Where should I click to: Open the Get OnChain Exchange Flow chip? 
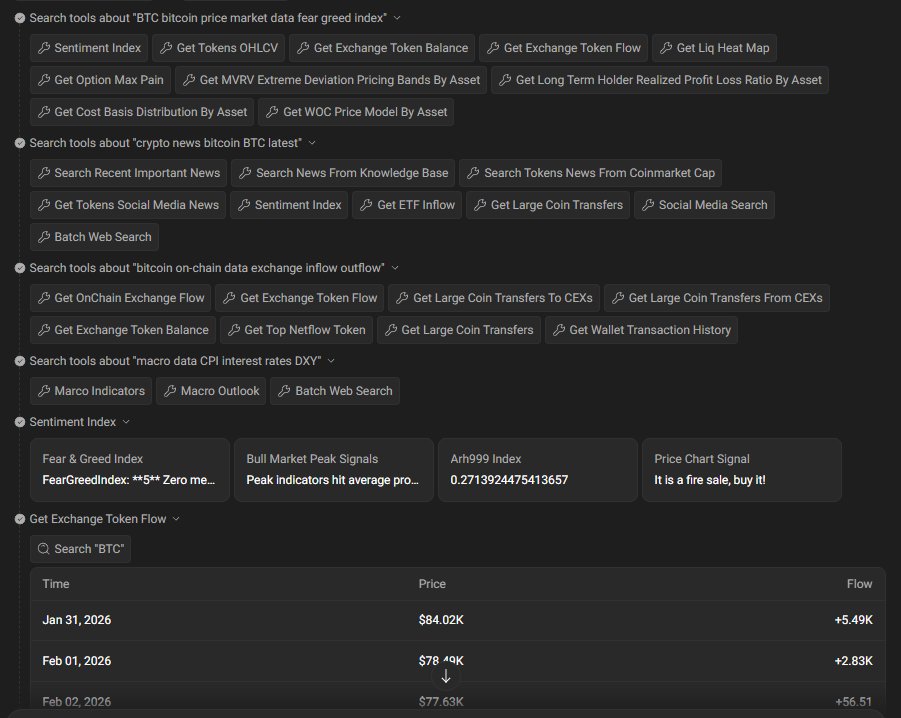tap(121, 298)
